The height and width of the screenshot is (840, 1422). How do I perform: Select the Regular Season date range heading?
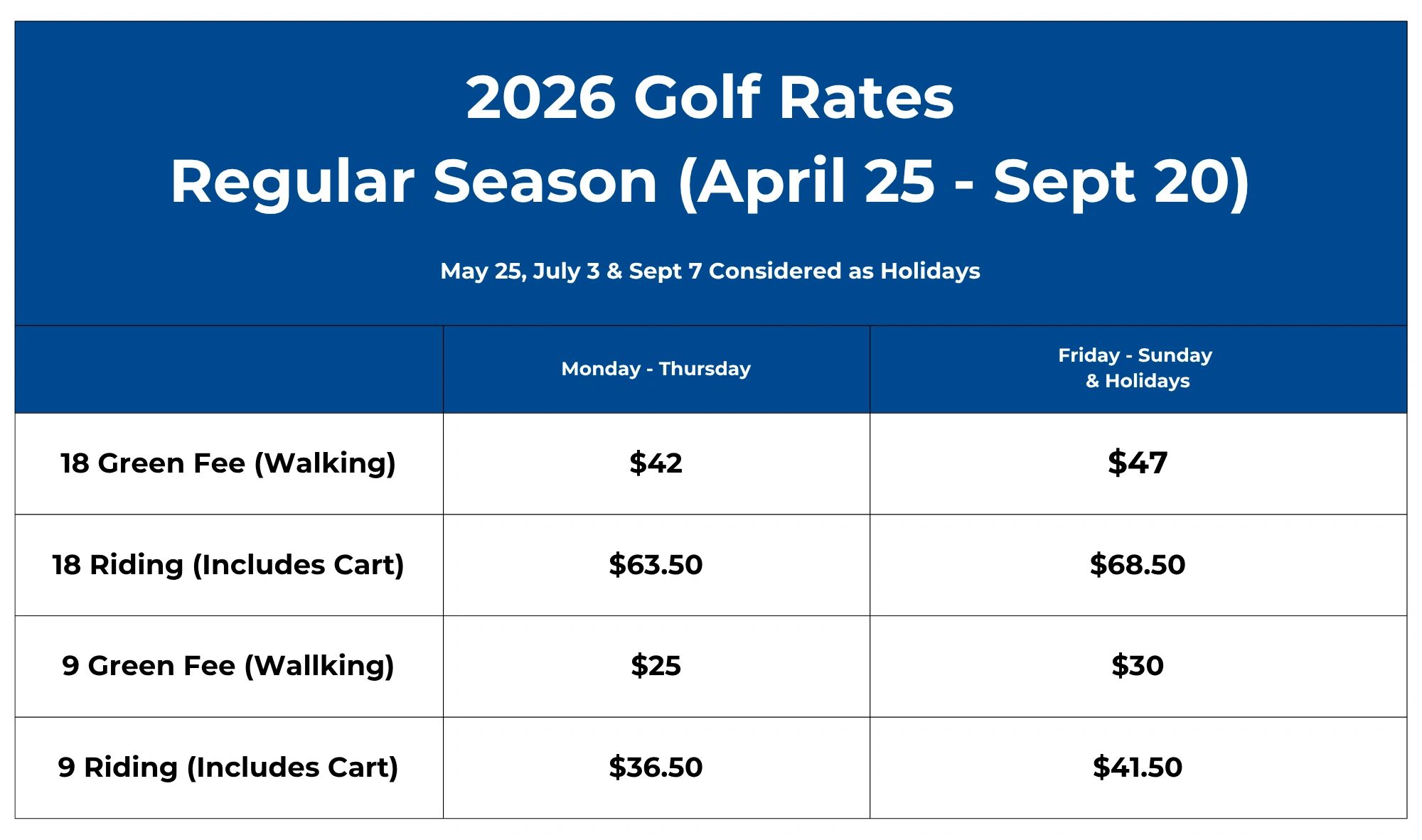(x=710, y=182)
